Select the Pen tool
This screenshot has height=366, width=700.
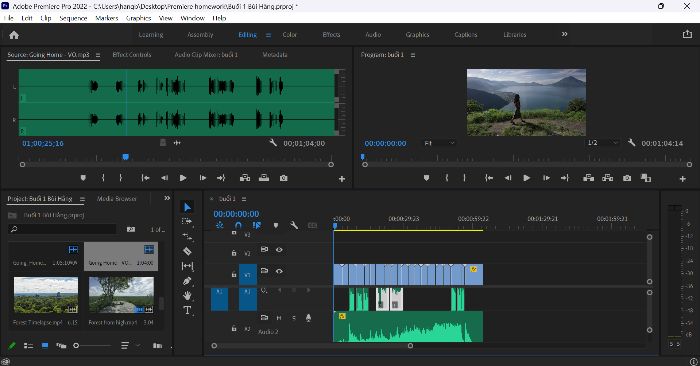click(187, 281)
